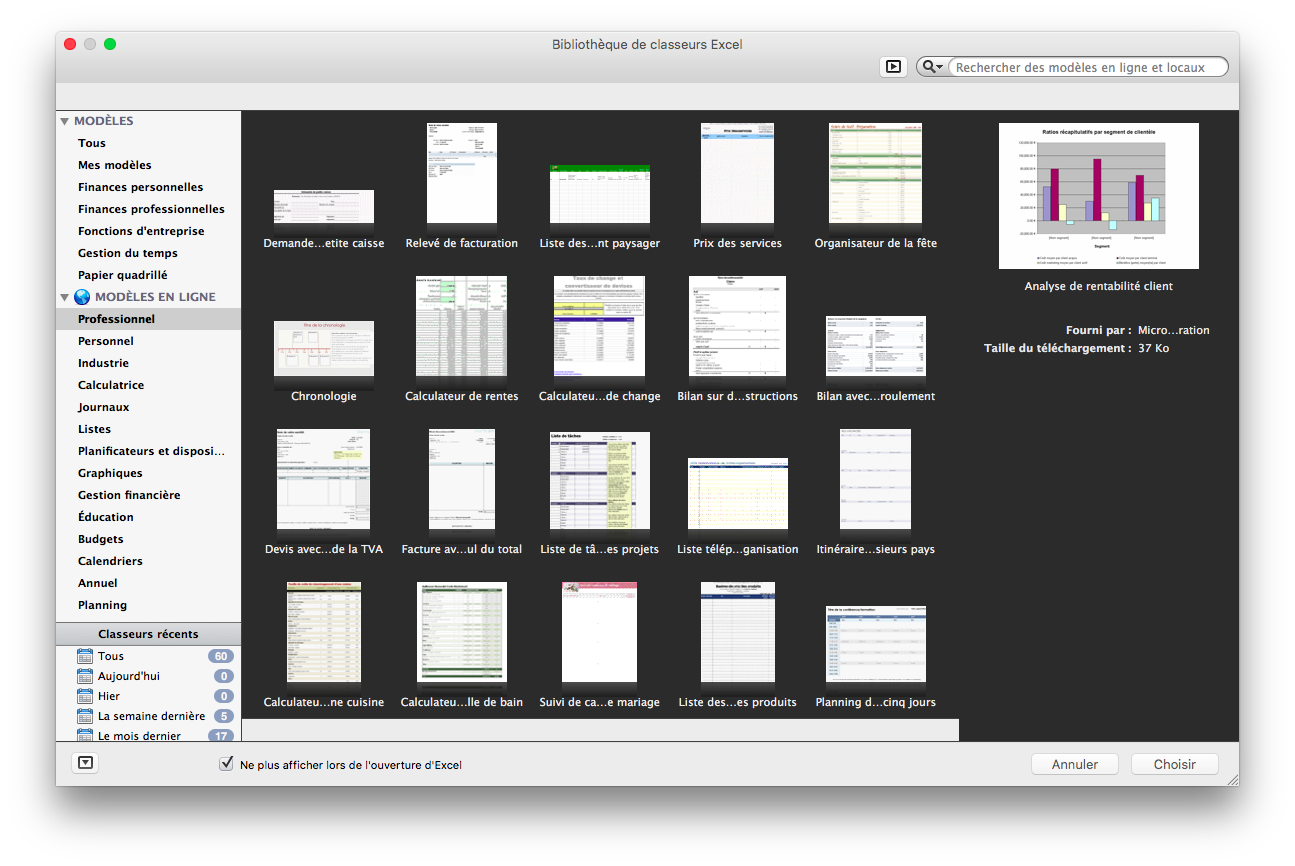Click the template preview play button near search

[x=893, y=67]
